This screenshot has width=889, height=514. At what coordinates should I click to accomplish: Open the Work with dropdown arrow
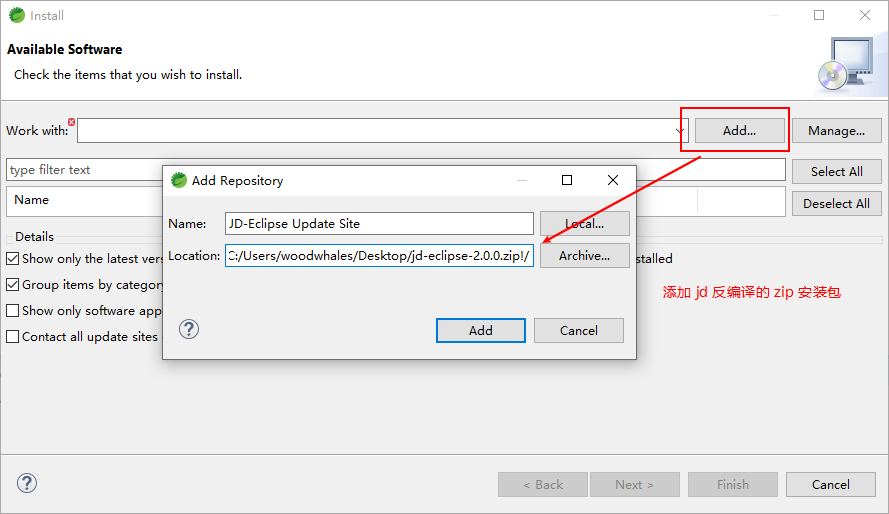(680, 131)
